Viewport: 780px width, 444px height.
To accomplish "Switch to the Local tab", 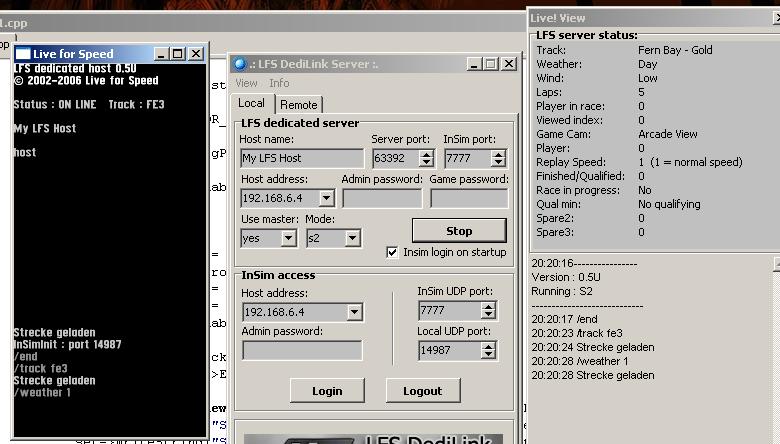I will pos(251,103).
